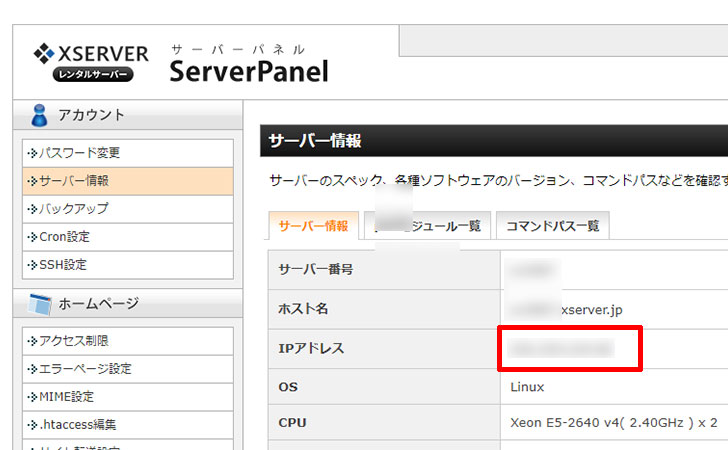Click the ホームページ section icon

pyautogui.click(x=39, y=304)
